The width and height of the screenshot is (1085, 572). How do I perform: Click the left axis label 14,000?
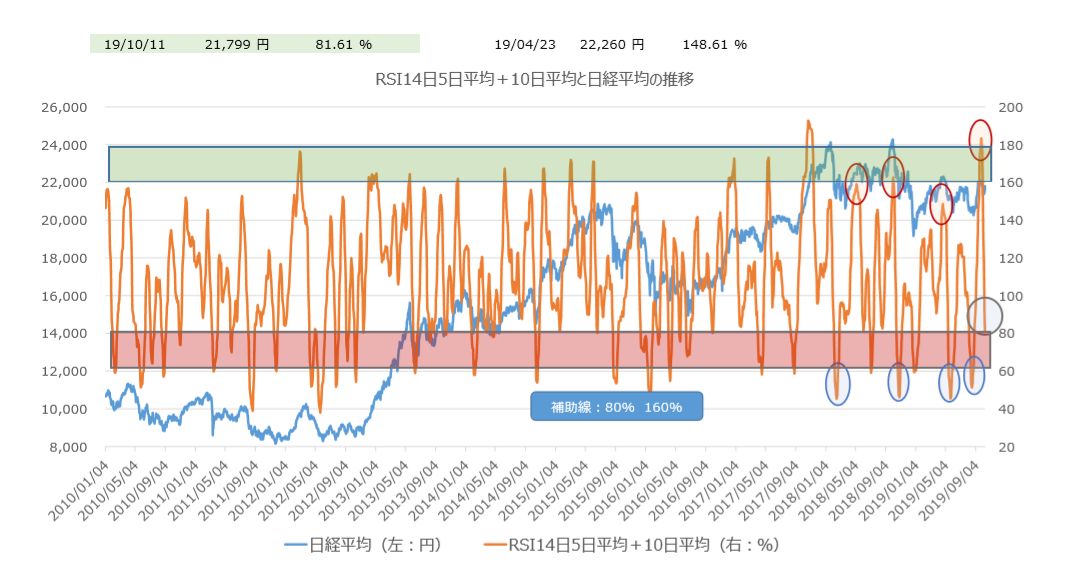(64, 333)
